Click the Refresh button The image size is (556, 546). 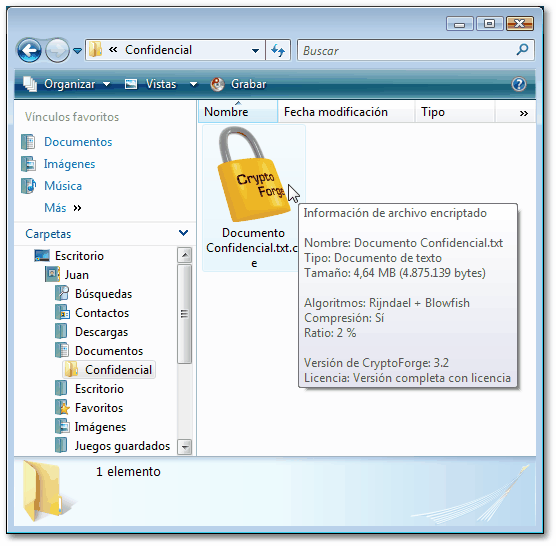(x=278, y=50)
